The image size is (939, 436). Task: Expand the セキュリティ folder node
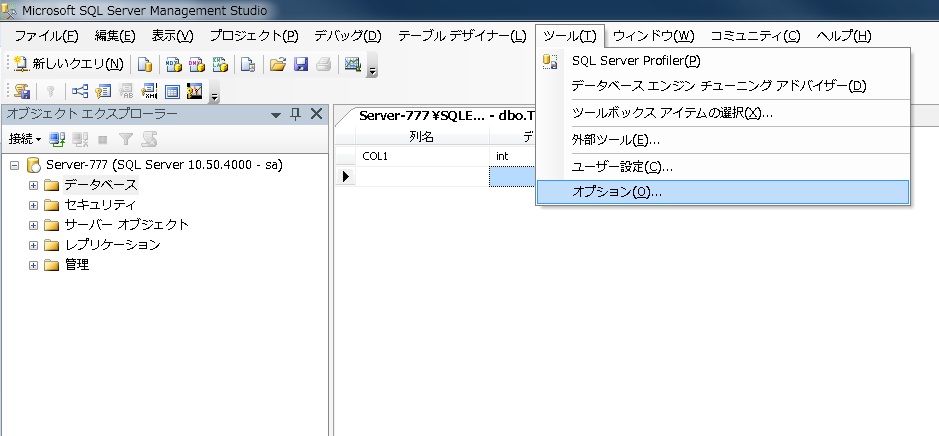pos(33,205)
